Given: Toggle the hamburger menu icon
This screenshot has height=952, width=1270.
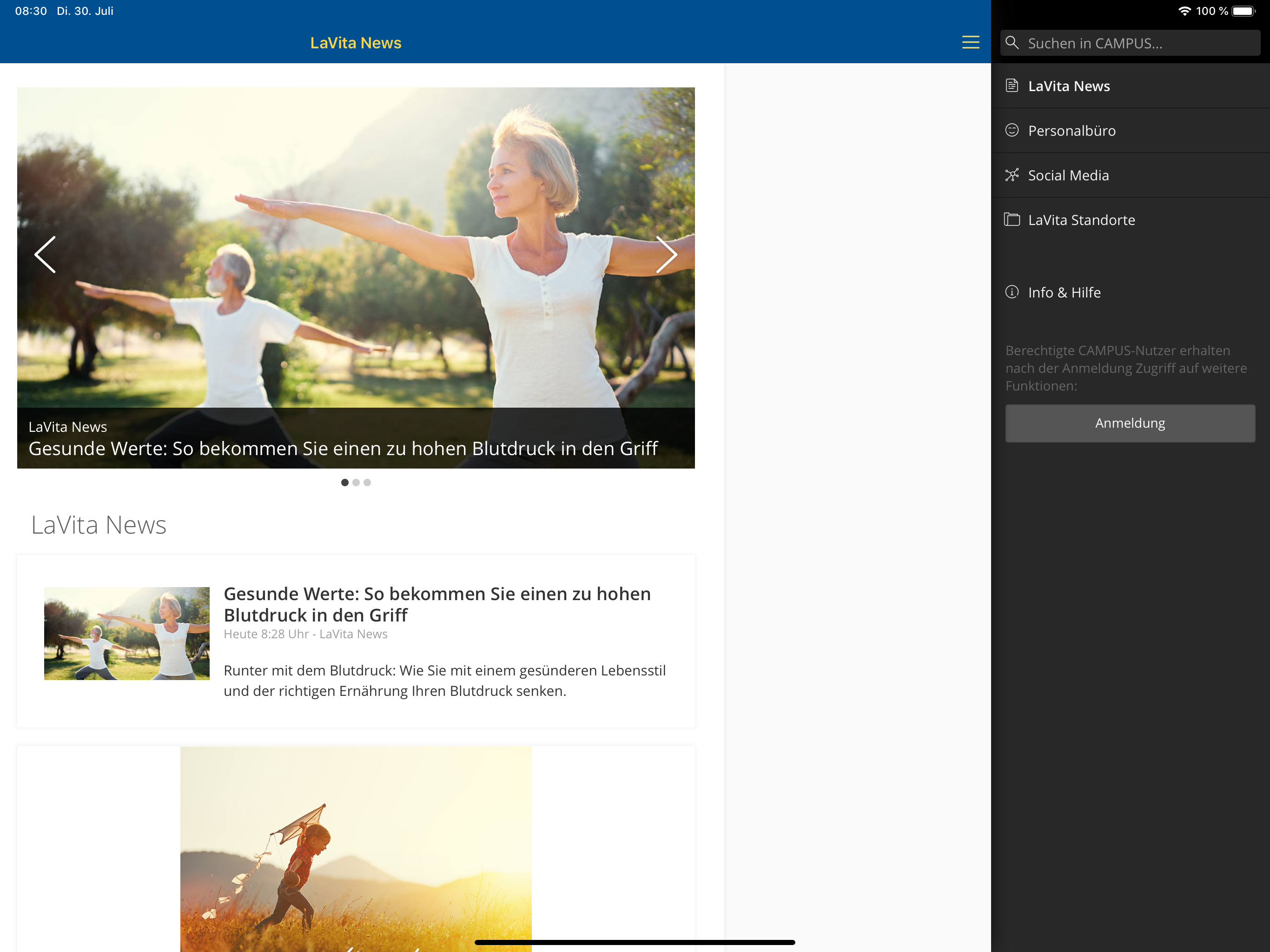Looking at the screenshot, I should (970, 42).
